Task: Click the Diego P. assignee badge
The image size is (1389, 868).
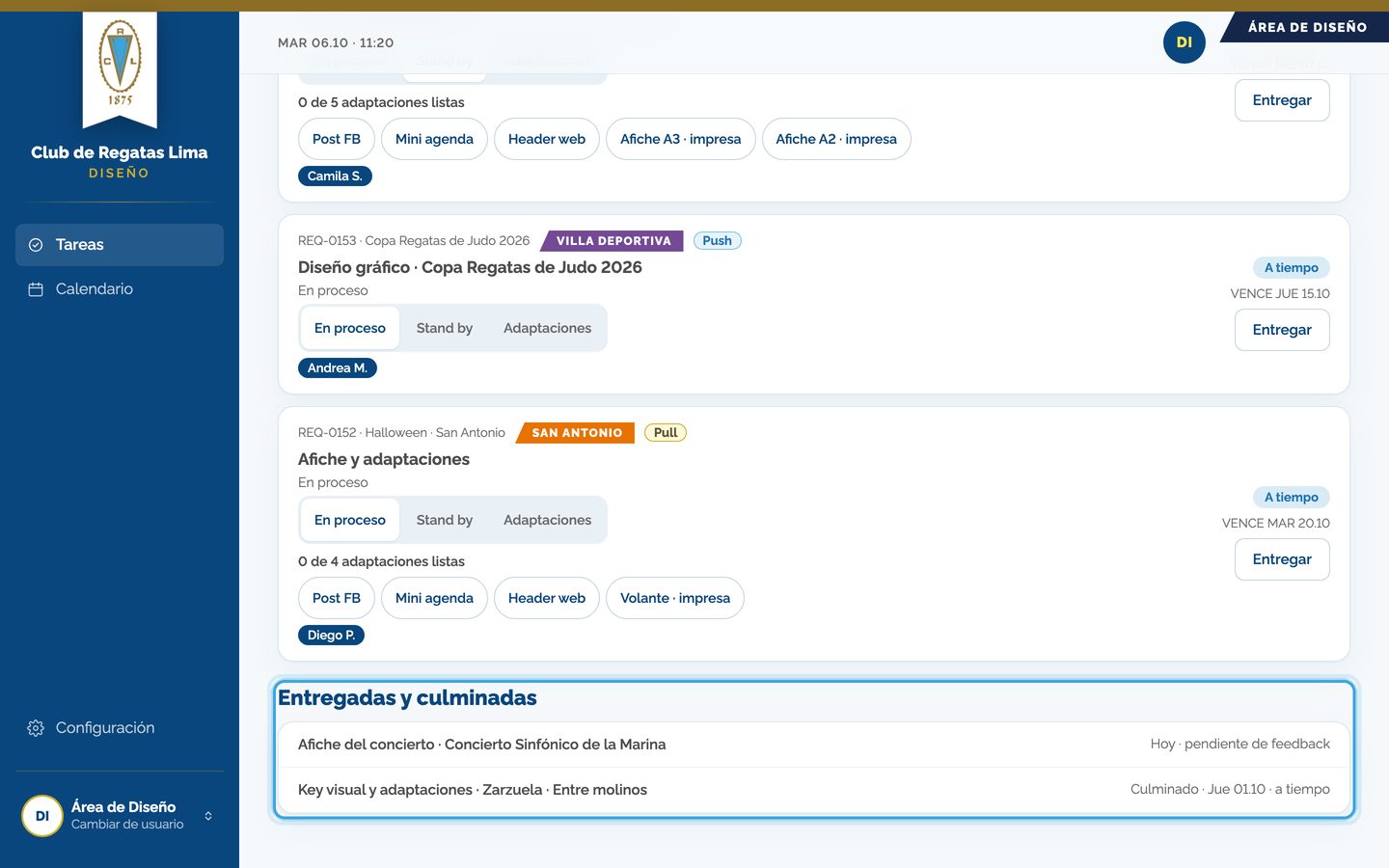Action: [331, 636]
